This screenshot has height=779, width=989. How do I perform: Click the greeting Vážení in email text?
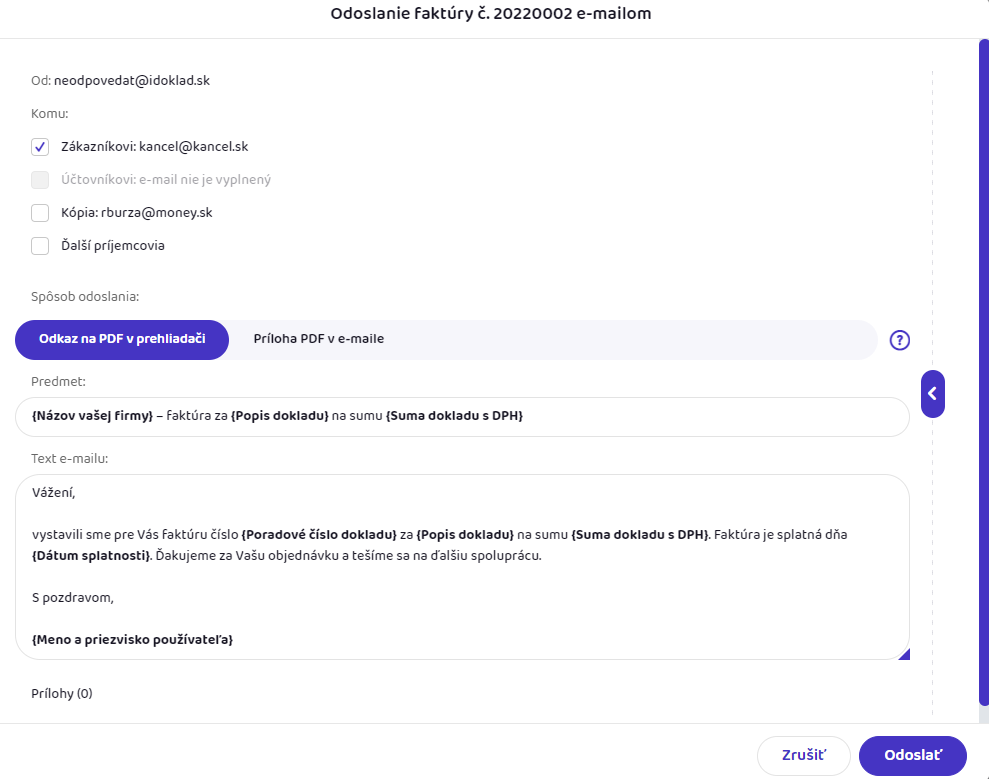(x=53, y=493)
